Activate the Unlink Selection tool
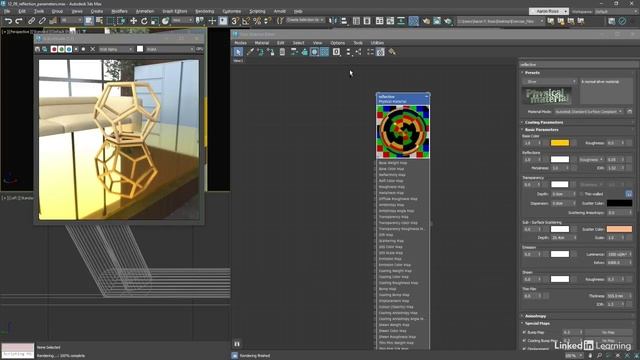This screenshot has width=640, height=360. [42, 21]
